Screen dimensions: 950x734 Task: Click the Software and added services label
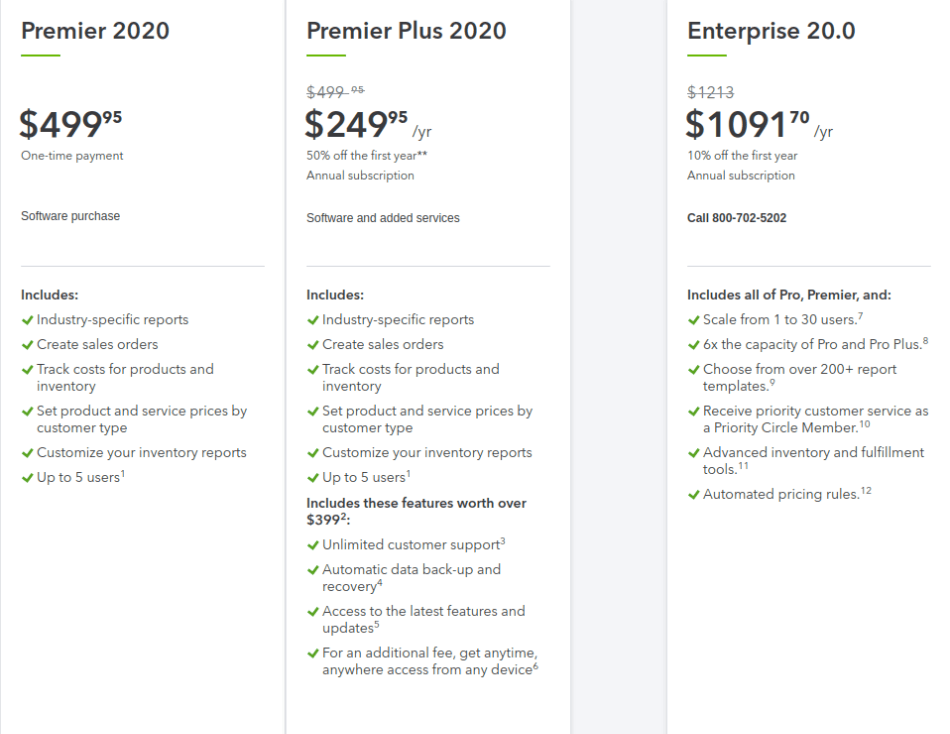(383, 218)
